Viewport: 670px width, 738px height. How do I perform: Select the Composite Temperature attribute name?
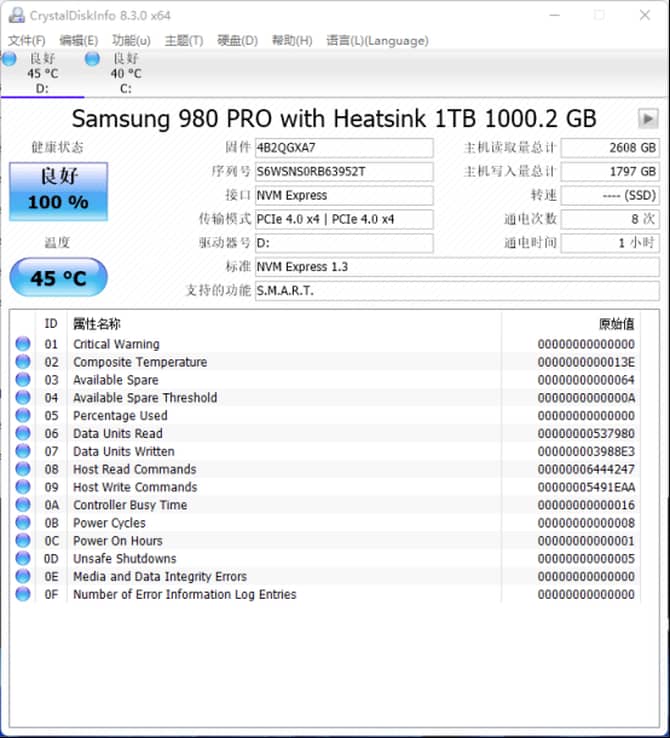point(140,362)
